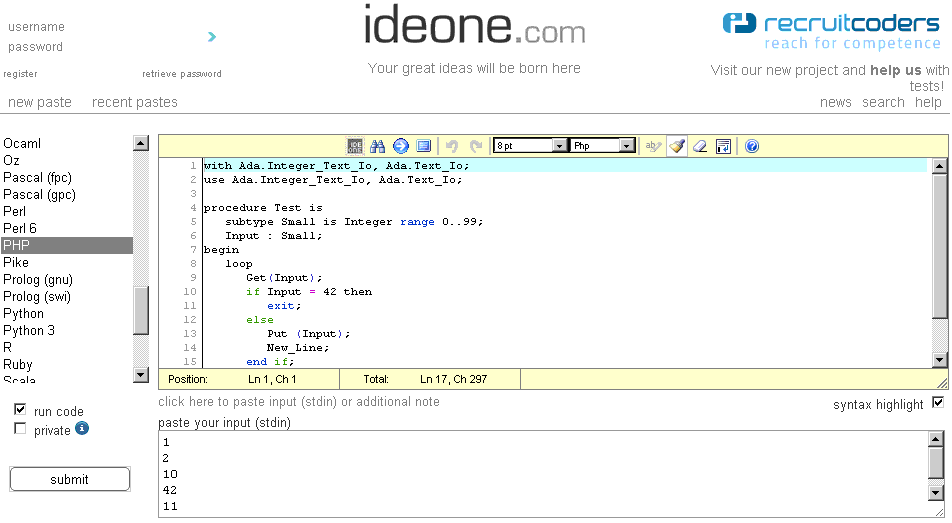Click the register link

pos(20,73)
